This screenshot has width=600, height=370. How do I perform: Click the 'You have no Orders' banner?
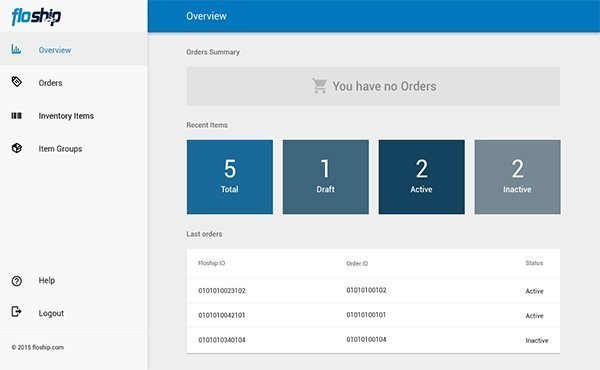pyautogui.click(x=373, y=86)
